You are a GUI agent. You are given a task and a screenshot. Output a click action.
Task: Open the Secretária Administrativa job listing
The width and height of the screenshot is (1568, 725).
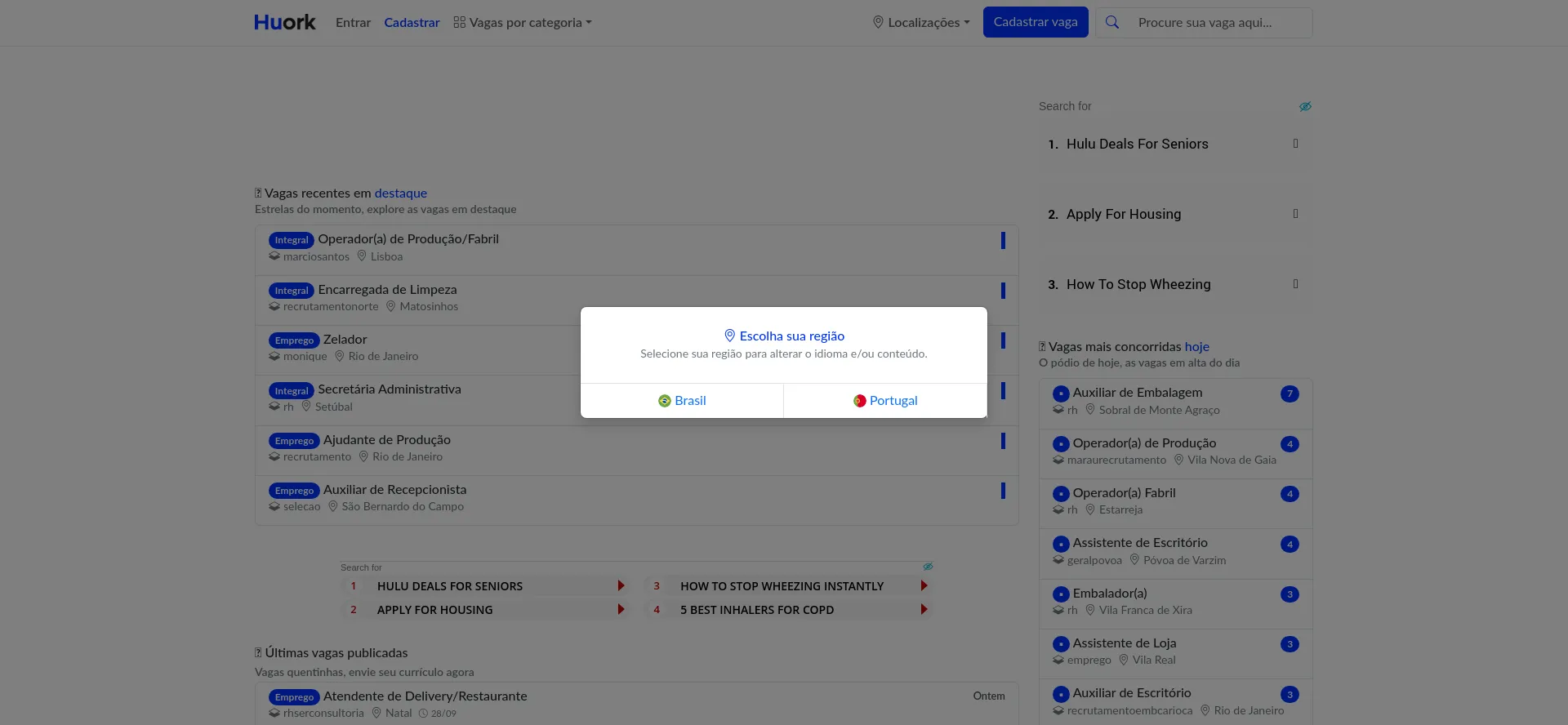point(390,389)
